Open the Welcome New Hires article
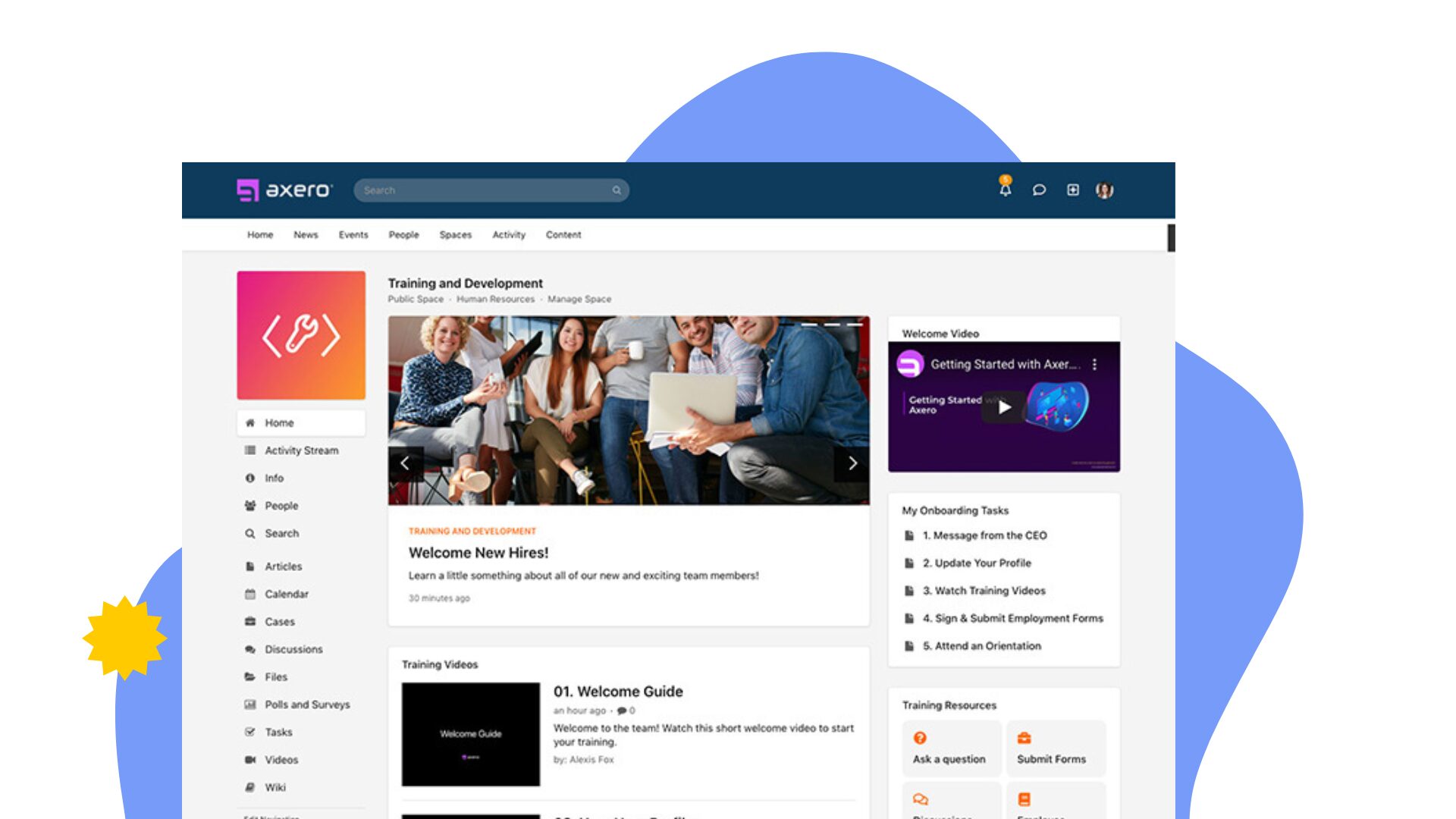The height and width of the screenshot is (819, 1456). pyautogui.click(x=479, y=553)
